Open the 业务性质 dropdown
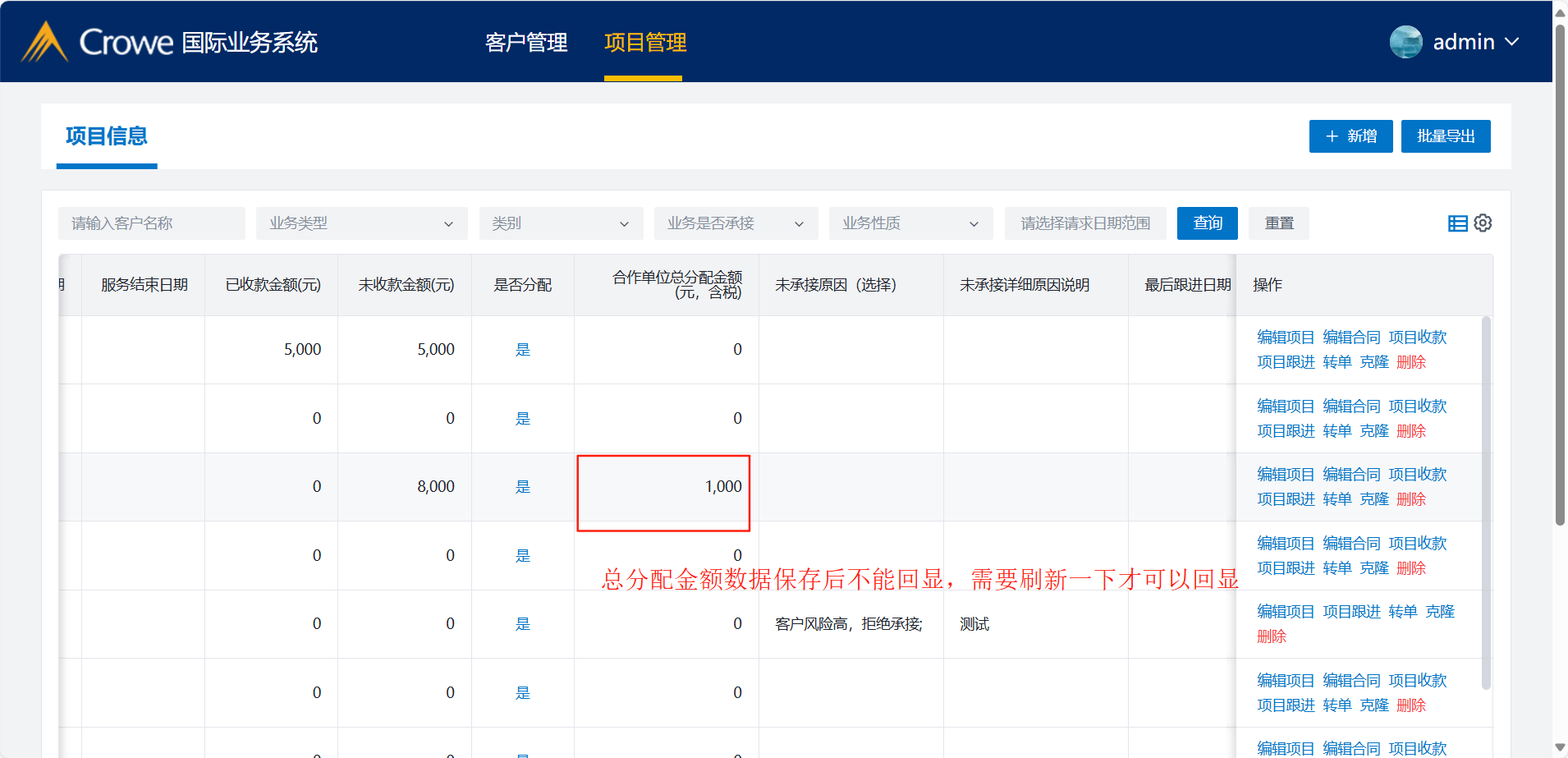The height and width of the screenshot is (758, 1568). (x=910, y=223)
